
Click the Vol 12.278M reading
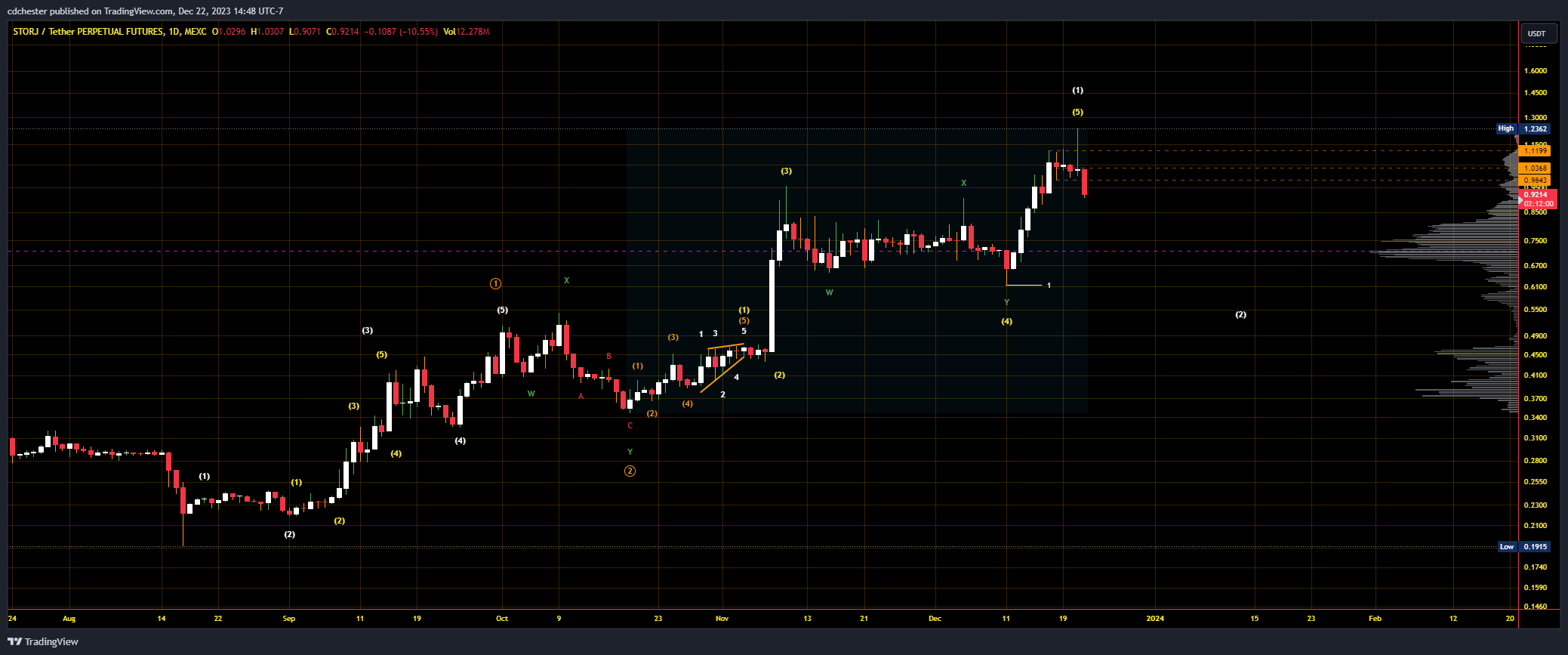point(467,32)
